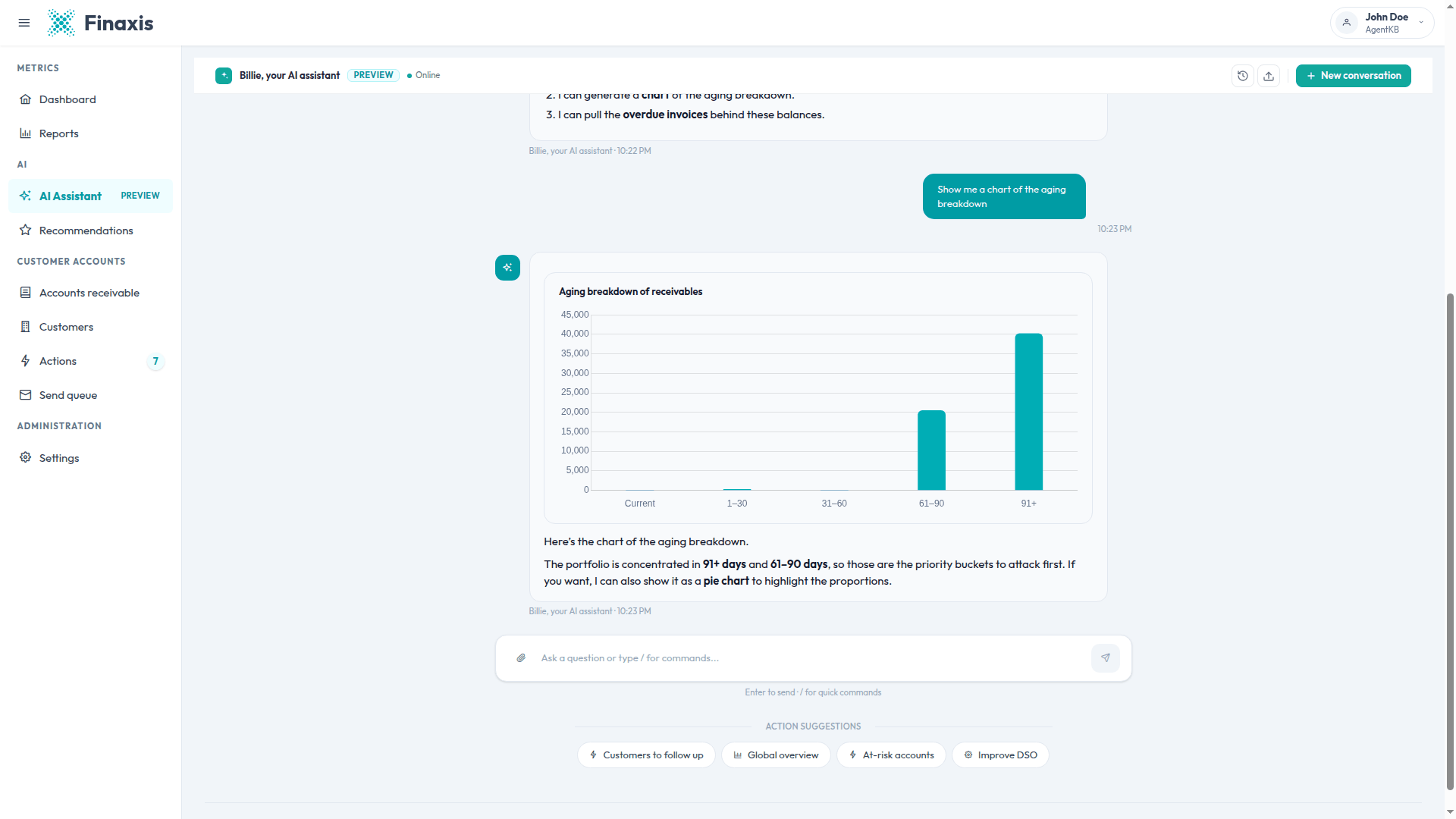
Task: Click the send message arrow button
Action: pyautogui.click(x=1105, y=658)
